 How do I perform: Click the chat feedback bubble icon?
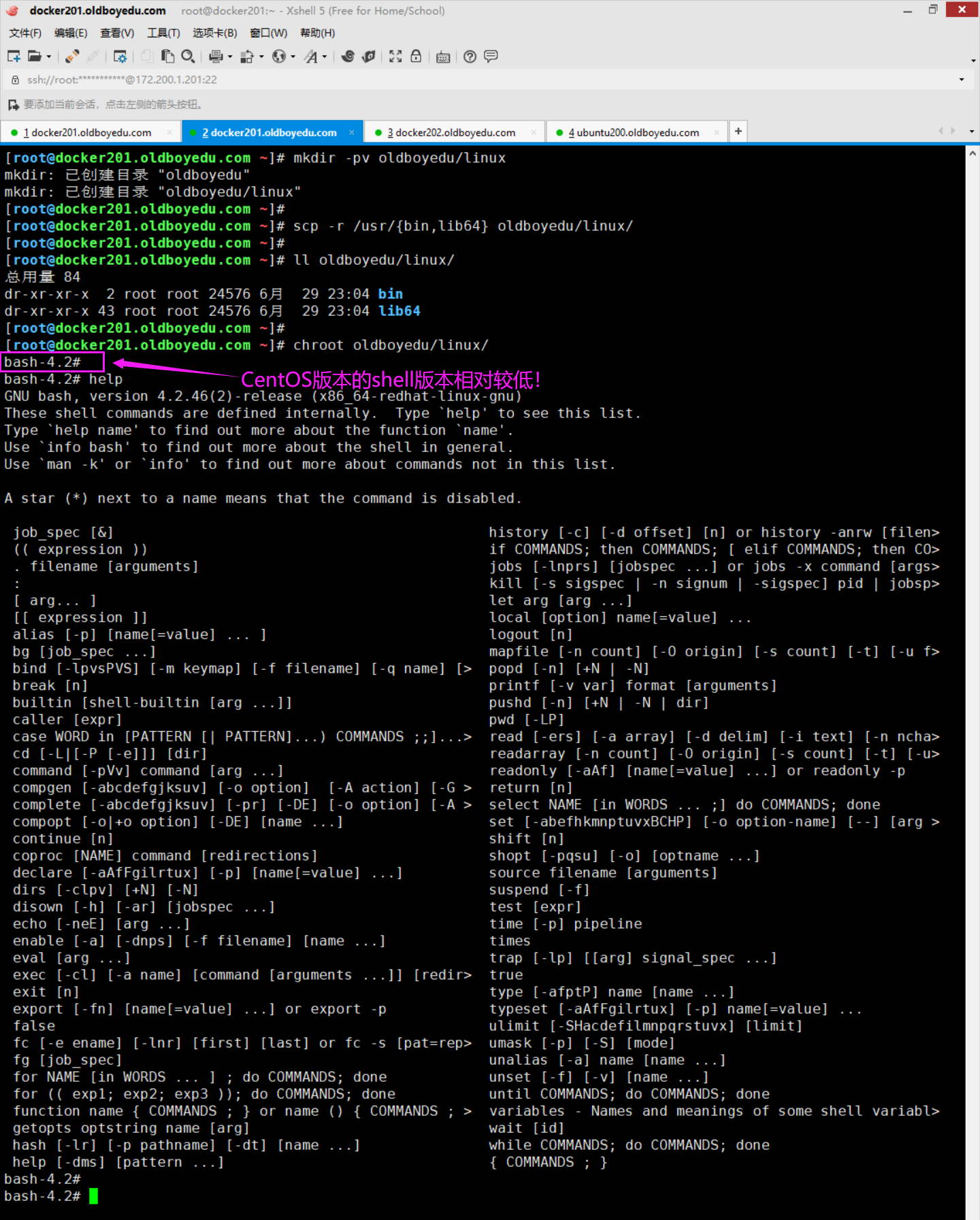point(491,57)
